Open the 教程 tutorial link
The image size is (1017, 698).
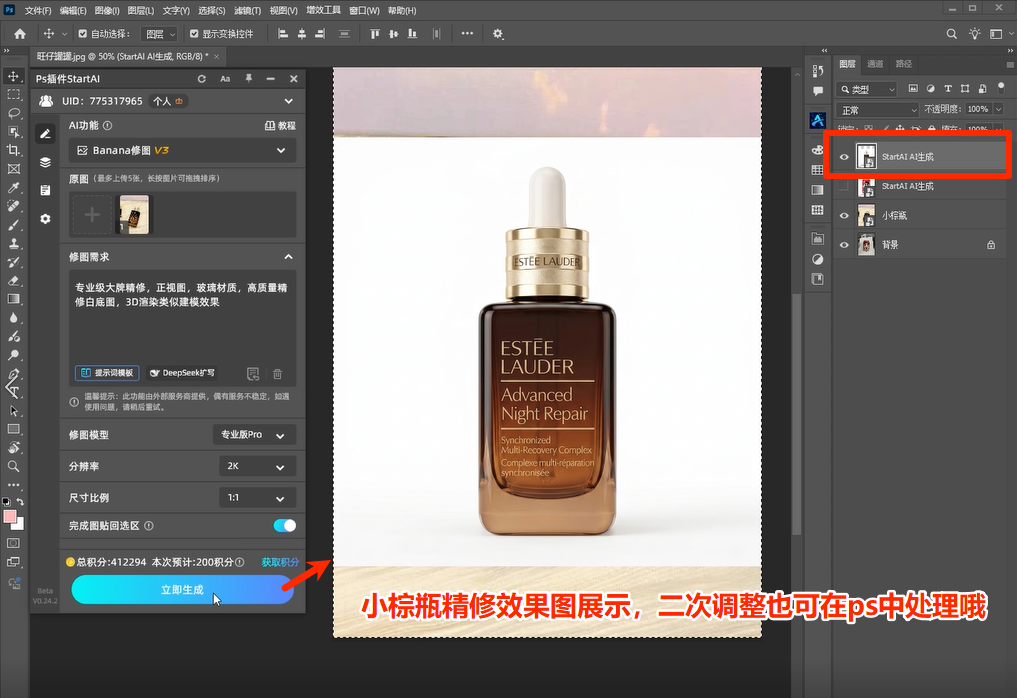coord(281,126)
